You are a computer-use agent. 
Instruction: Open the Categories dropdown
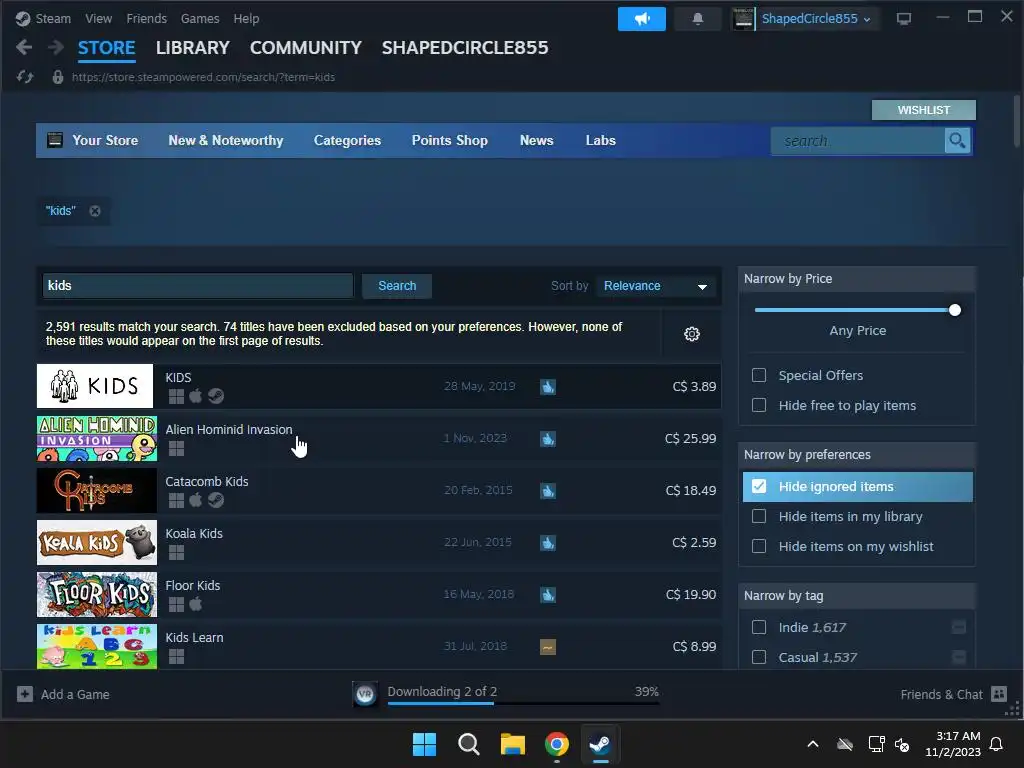347,140
